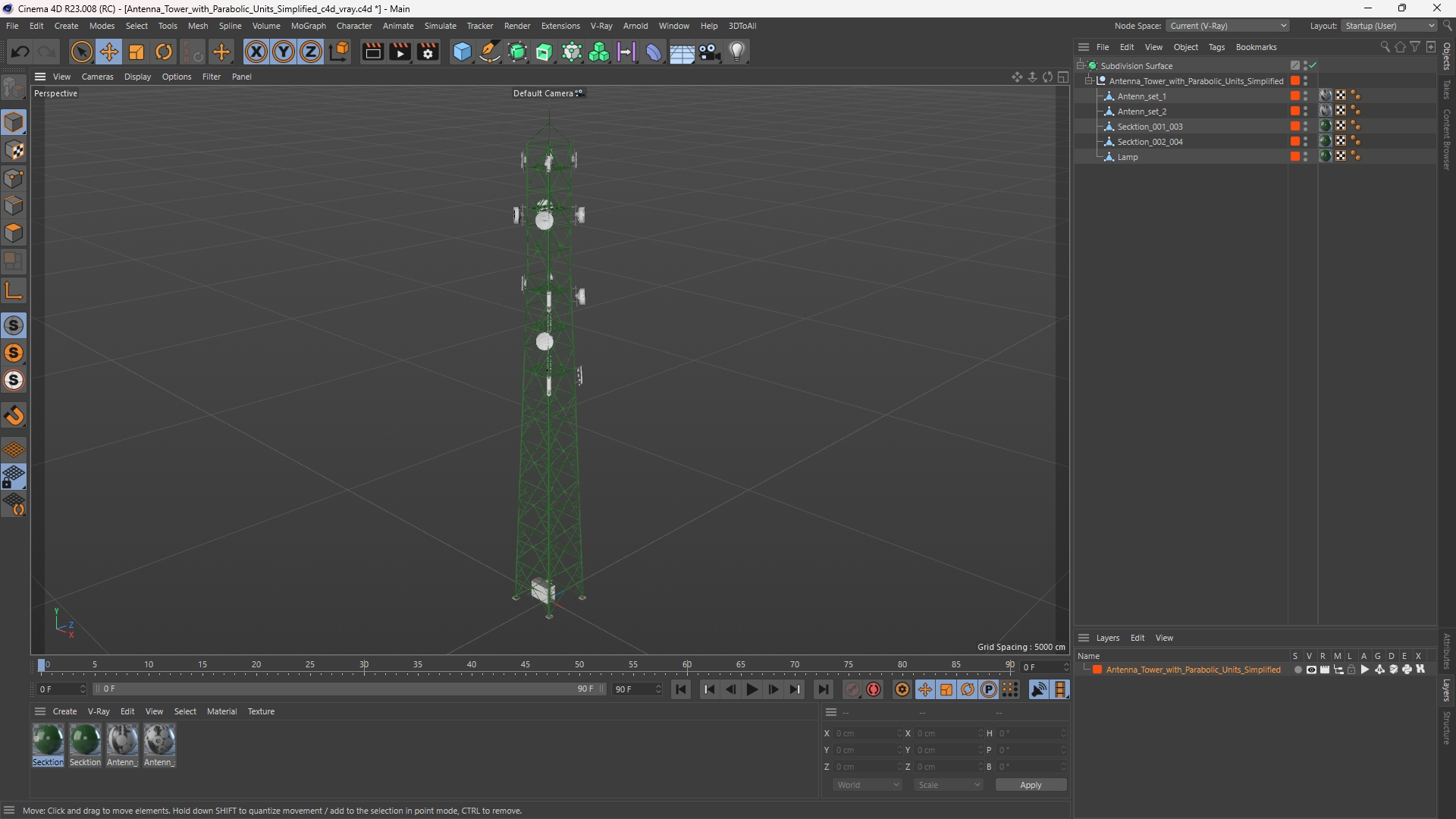The height and width of the screenshot is (819, 1456).
Task: Toggle Subdivision Surface enable checkmark
Action: [x=1313, y=66]
